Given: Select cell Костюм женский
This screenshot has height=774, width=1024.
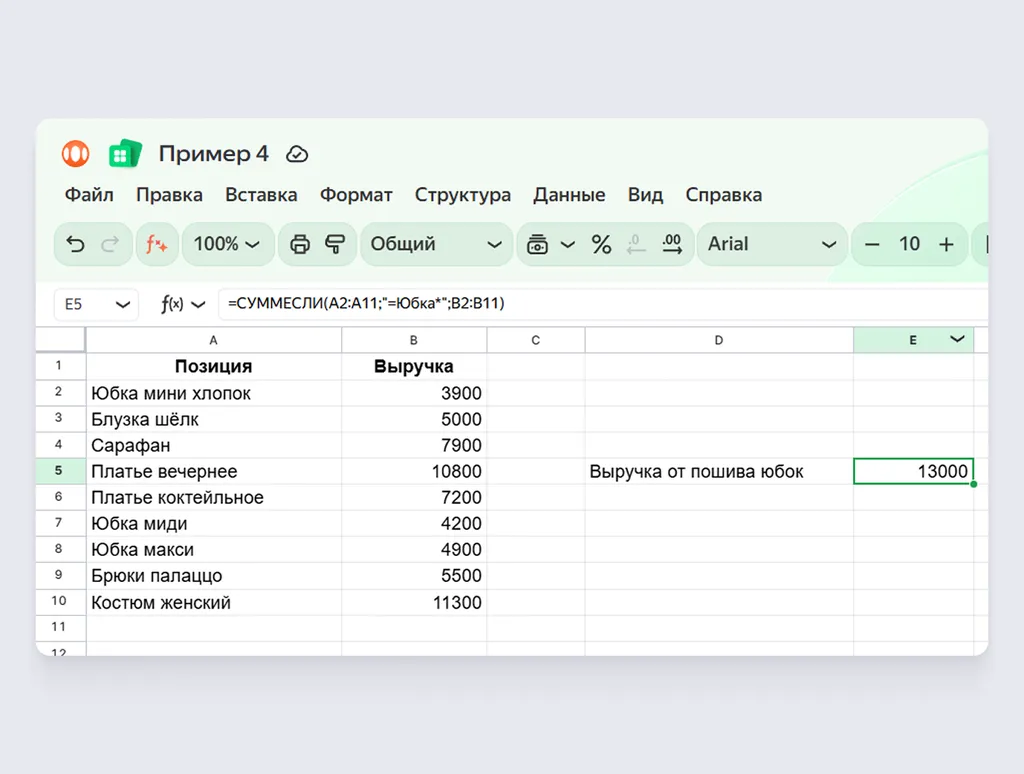Looking at the screenshot, I should click(x=214, y=602).
